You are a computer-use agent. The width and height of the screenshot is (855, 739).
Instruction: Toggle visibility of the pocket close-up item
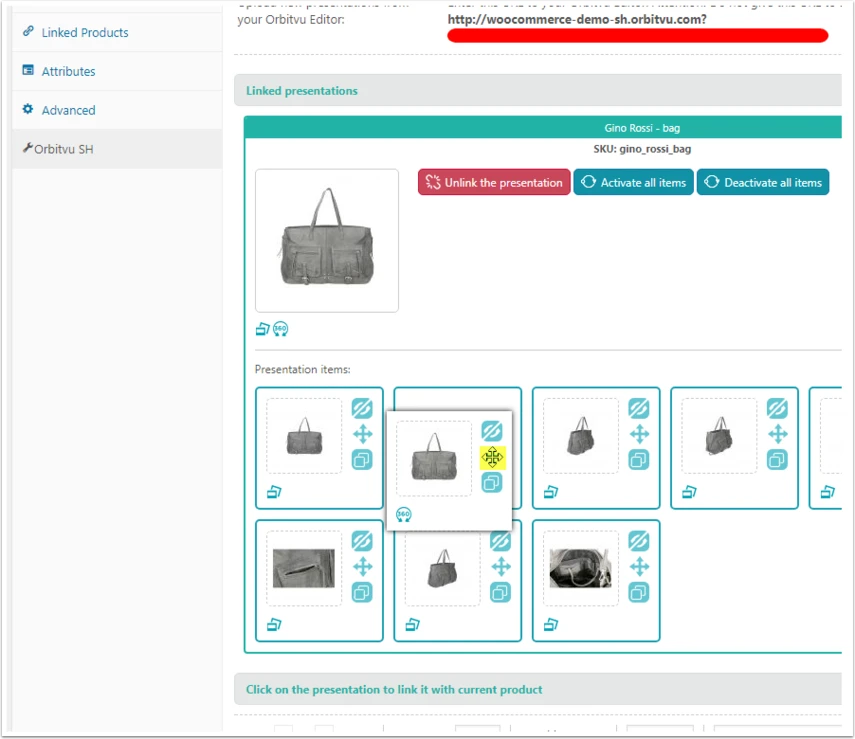362,541
